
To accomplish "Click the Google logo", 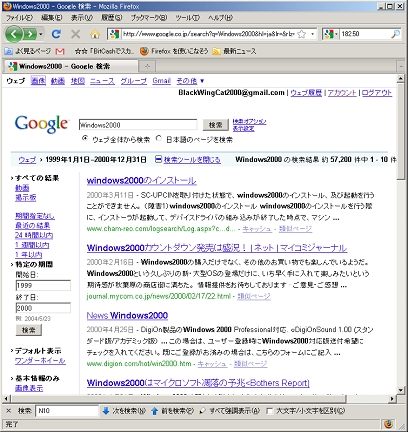I will coord(42,124).
